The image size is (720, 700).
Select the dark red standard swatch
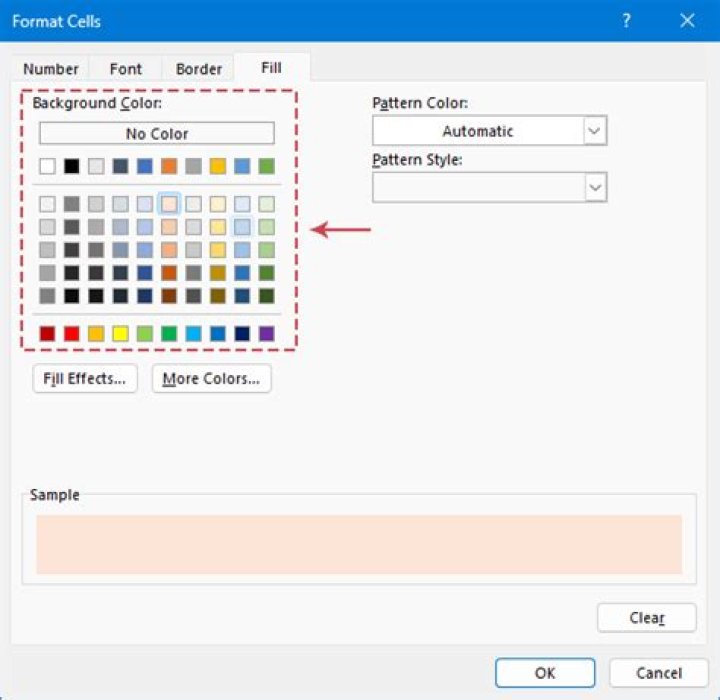click(47, 333)
